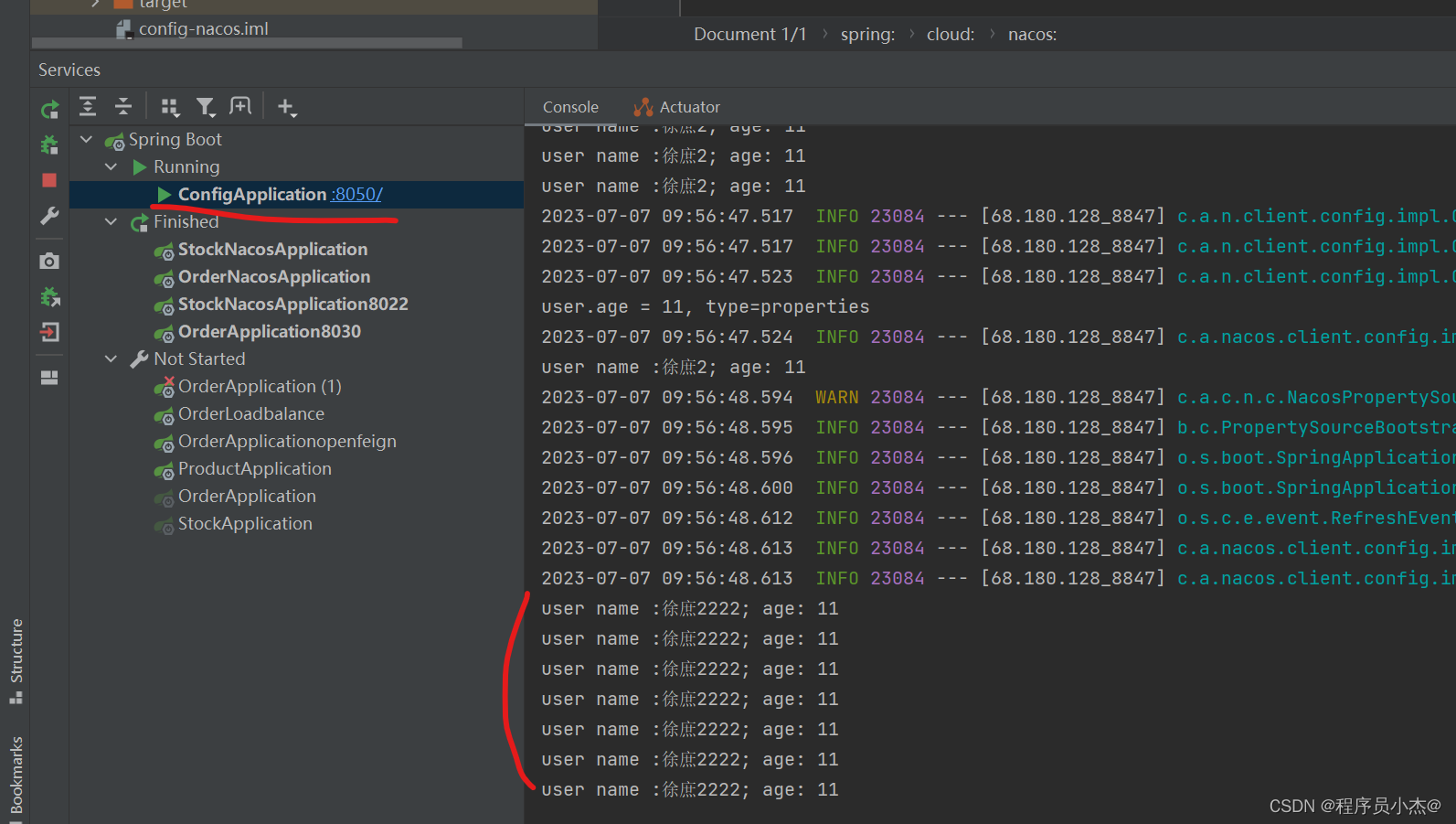Click the Spring icon beside ProductApplication
Screen dimensions: 1456x824
point(165,470)
